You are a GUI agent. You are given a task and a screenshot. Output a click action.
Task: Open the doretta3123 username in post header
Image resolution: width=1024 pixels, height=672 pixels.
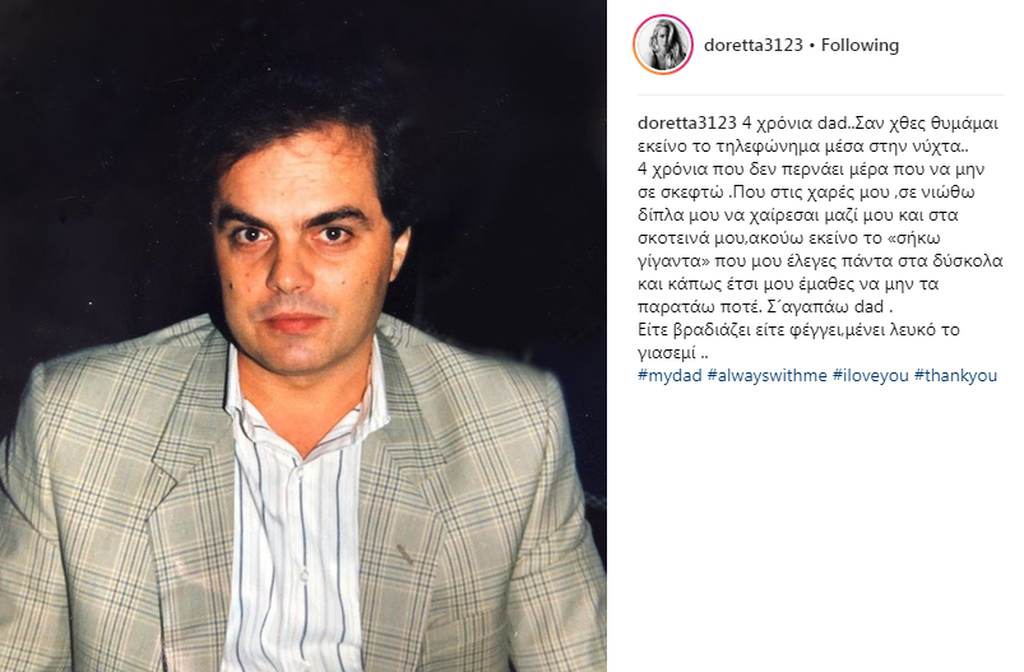click(x=753, y=45)
